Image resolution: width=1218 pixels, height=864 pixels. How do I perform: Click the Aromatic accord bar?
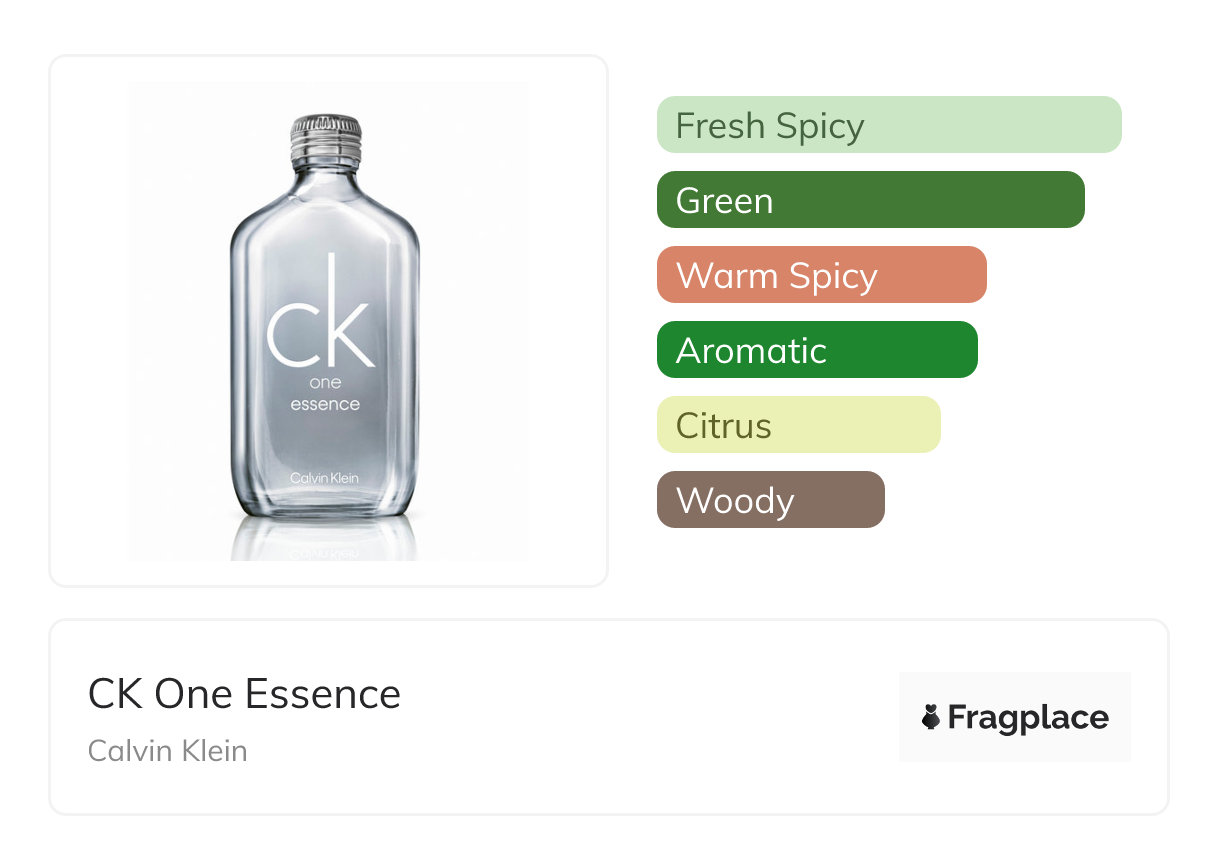pyautogui.click(x=816, y=350)
